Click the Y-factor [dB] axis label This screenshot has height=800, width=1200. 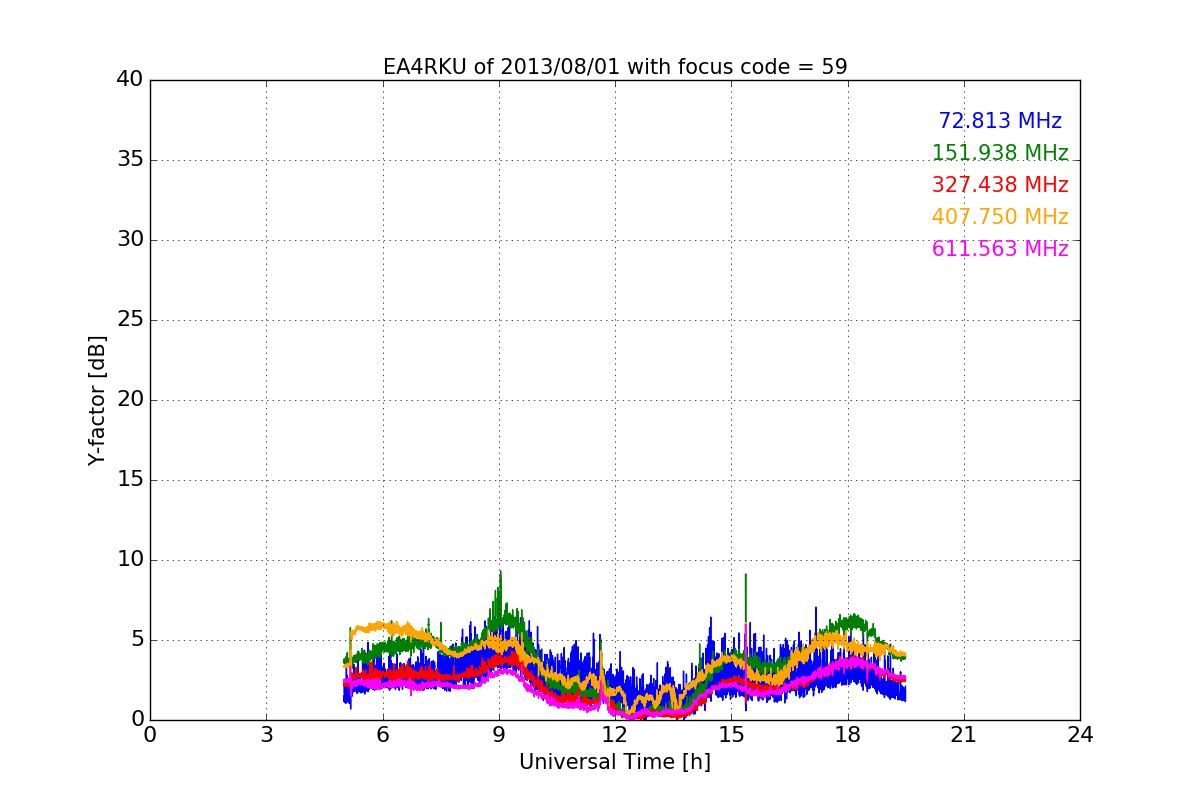[x=97, y=400]
